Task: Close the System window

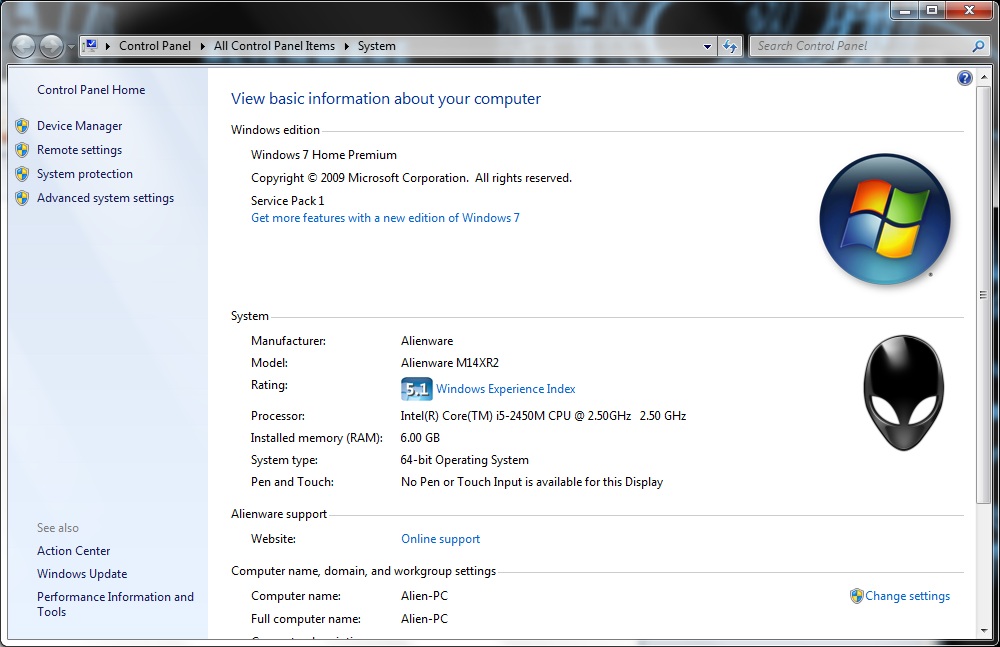Action: 969,10
